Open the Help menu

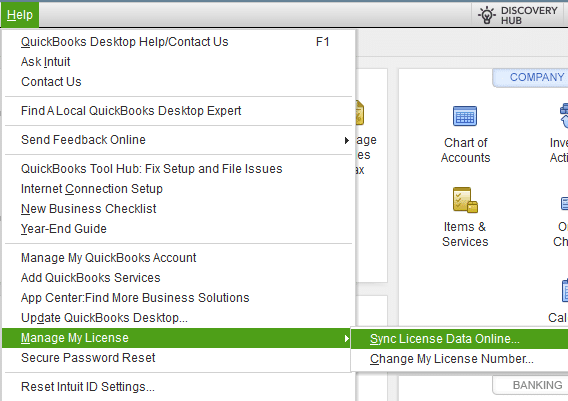click(x=20, y=15)
